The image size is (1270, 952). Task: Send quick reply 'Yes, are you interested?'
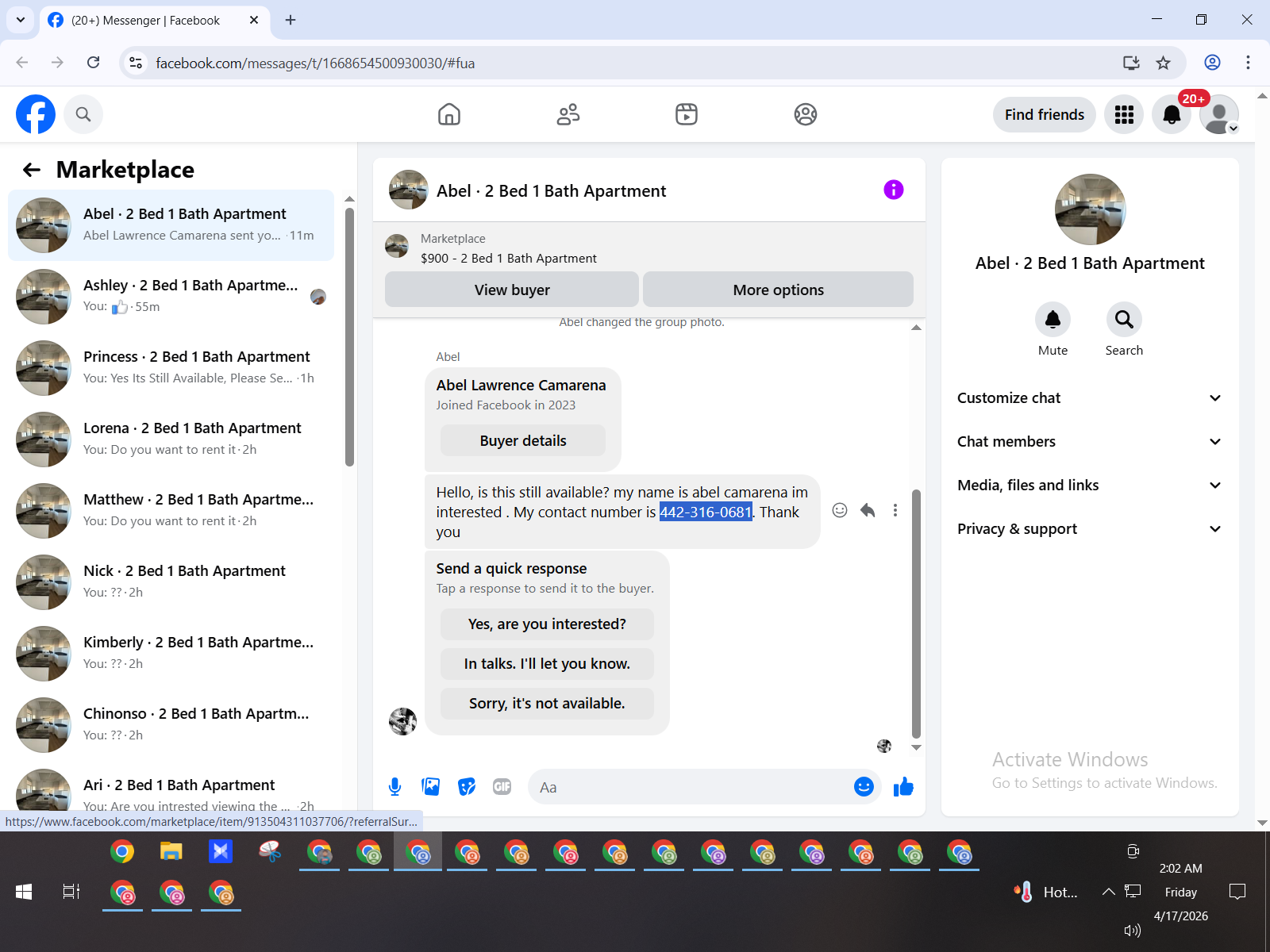pos(547,624)
